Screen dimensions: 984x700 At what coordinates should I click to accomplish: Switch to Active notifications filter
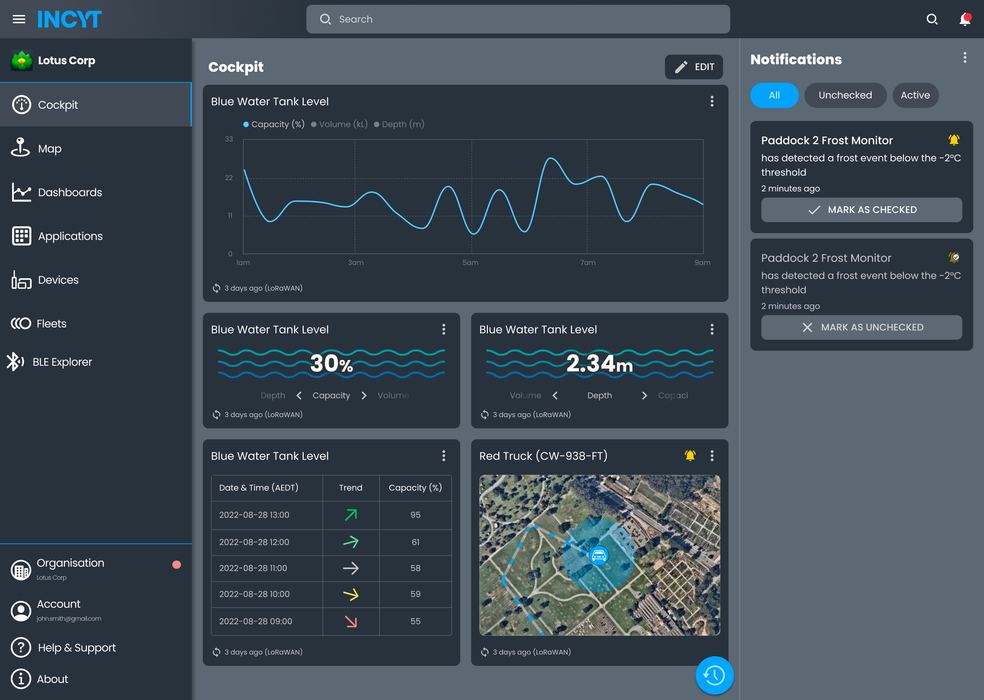pos(915,95)
